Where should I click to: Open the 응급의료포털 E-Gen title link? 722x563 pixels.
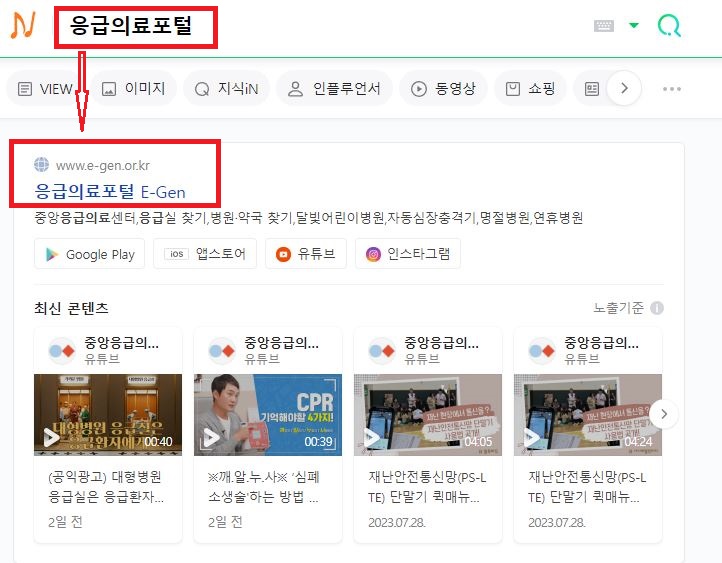click(110, 192)
